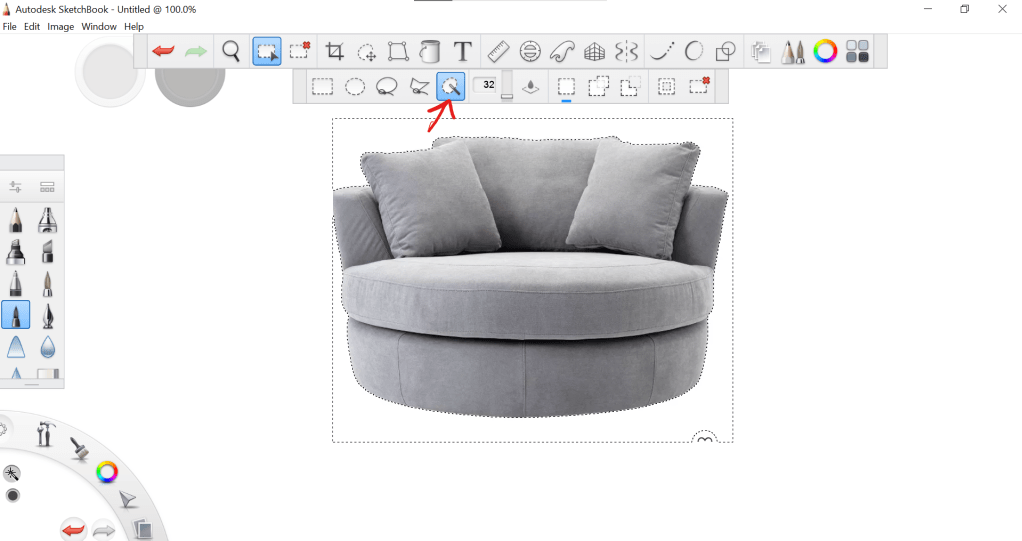Open the Image menu
The image size is (1022, 541).
click(x=60, y=26)
